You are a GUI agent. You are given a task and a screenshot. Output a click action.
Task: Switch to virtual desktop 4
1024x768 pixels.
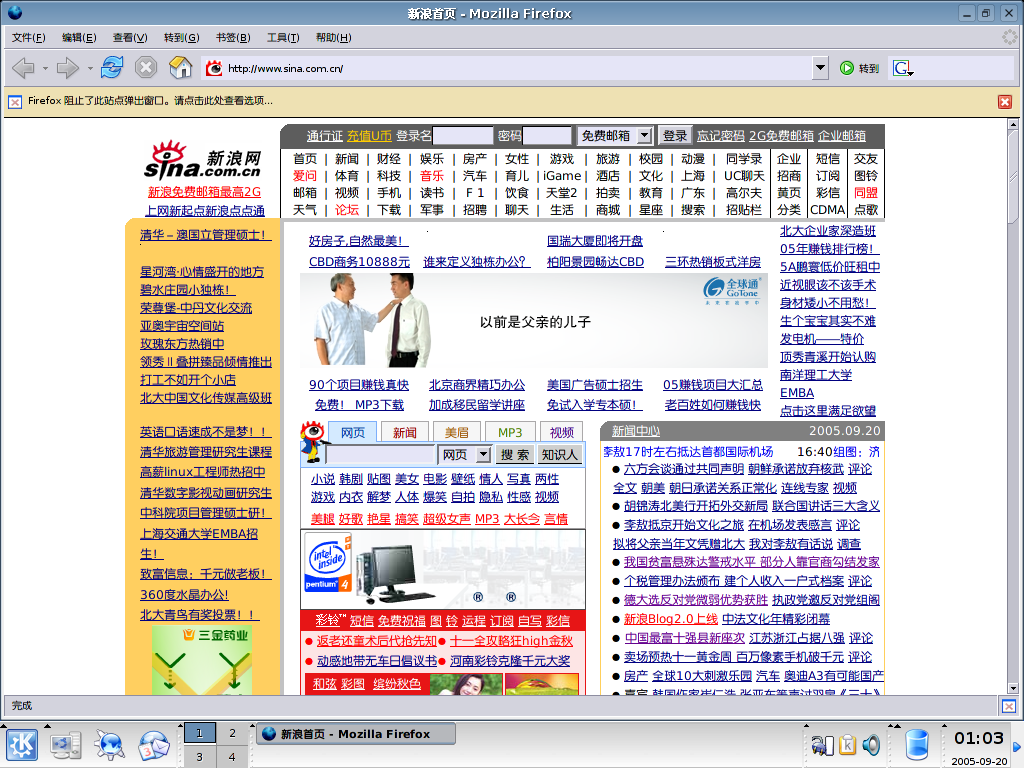point(232,757)
